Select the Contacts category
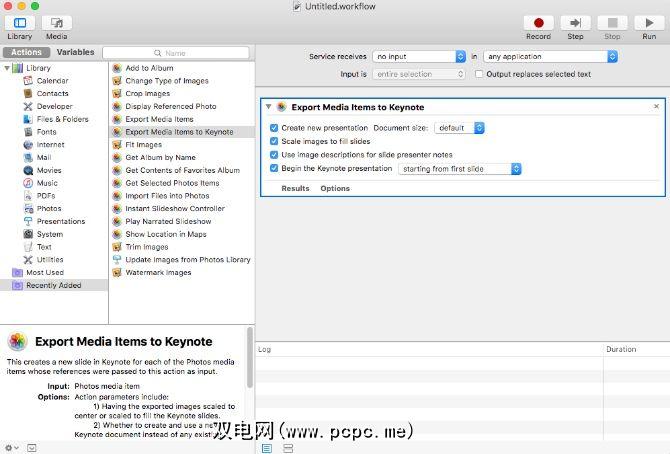 click(x=52, y=94)
